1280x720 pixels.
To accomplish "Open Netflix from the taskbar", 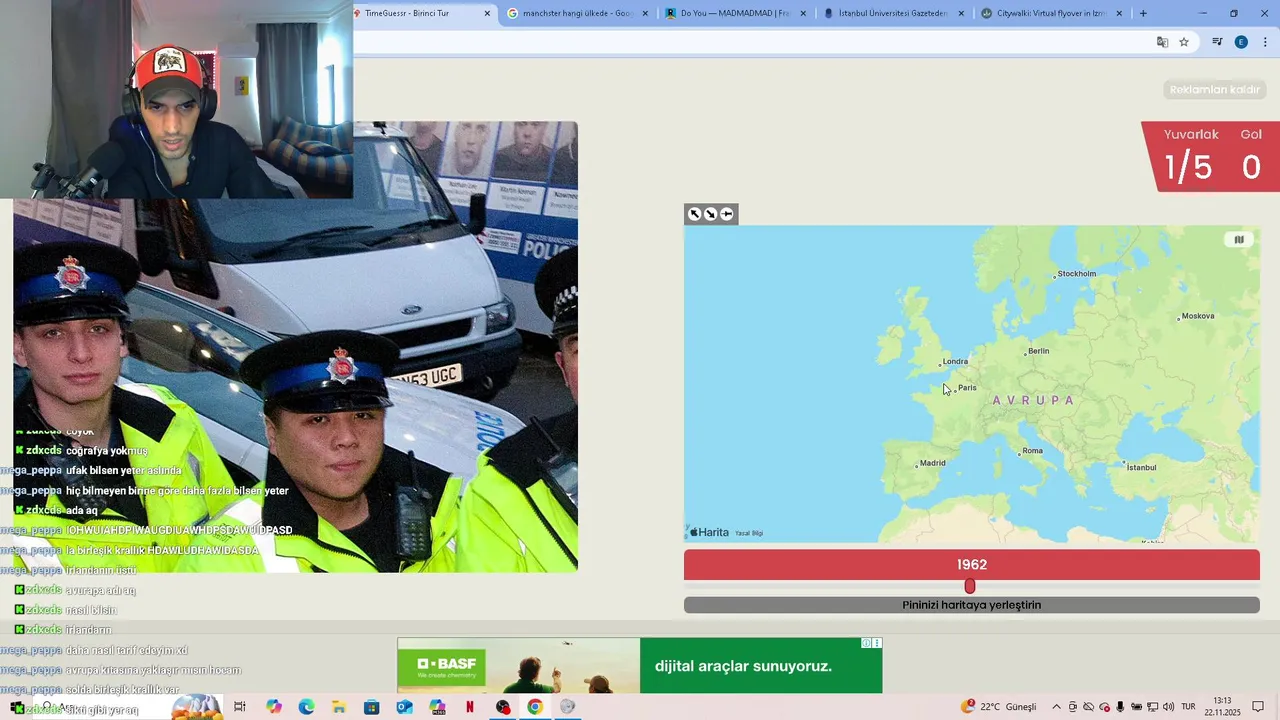I will point(470,707).
